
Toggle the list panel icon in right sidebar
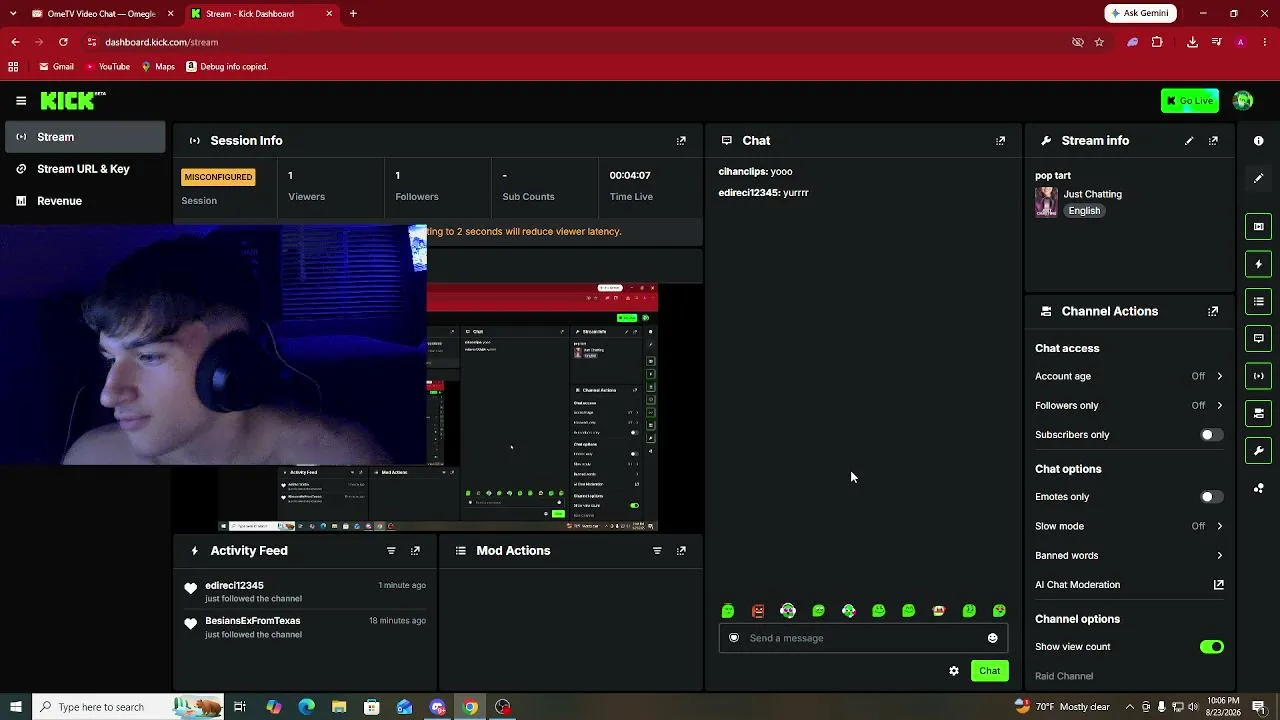(x=1258, y=301)
